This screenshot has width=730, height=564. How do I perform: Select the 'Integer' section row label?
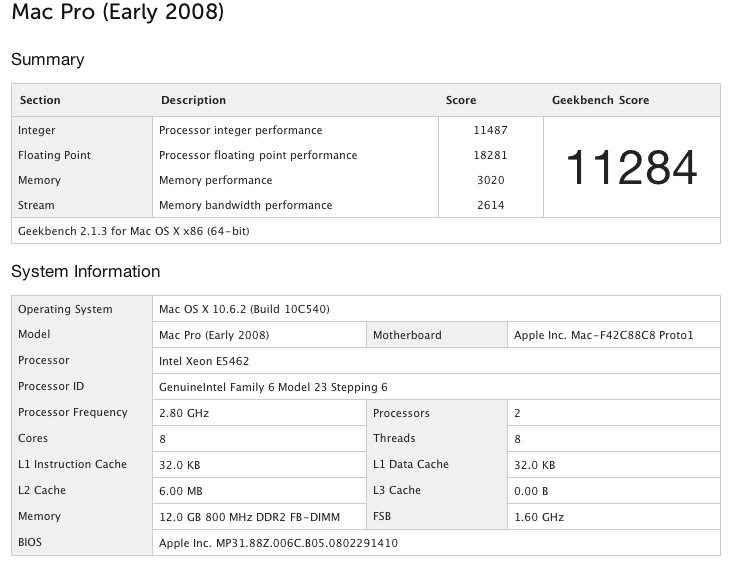36,130
